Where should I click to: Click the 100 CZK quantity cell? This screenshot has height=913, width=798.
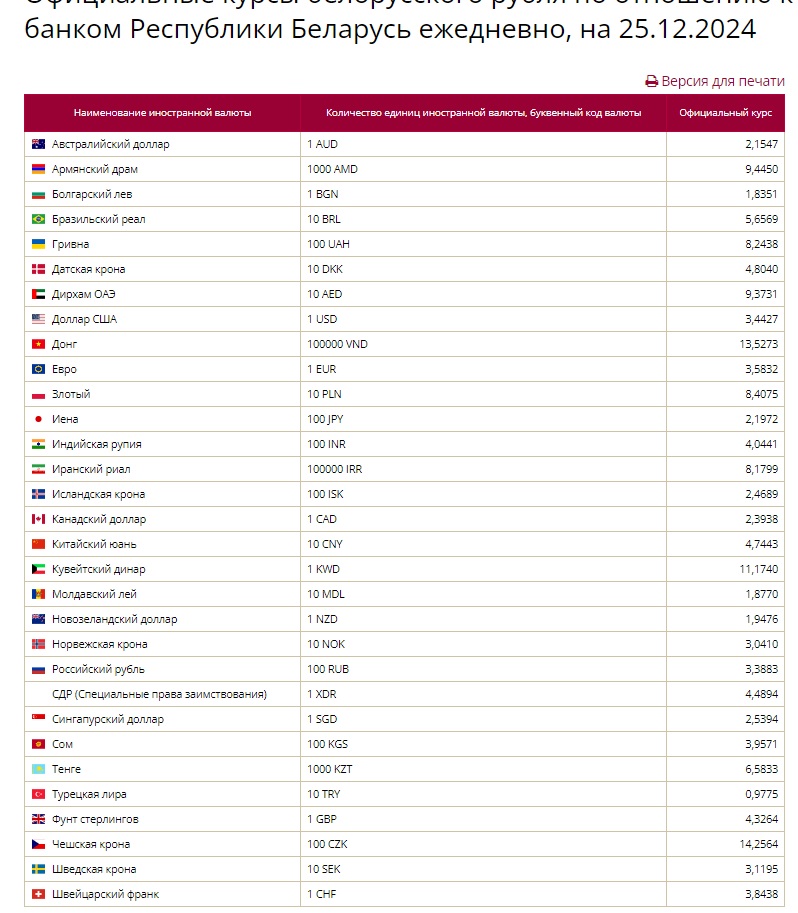tap(483, 844)
